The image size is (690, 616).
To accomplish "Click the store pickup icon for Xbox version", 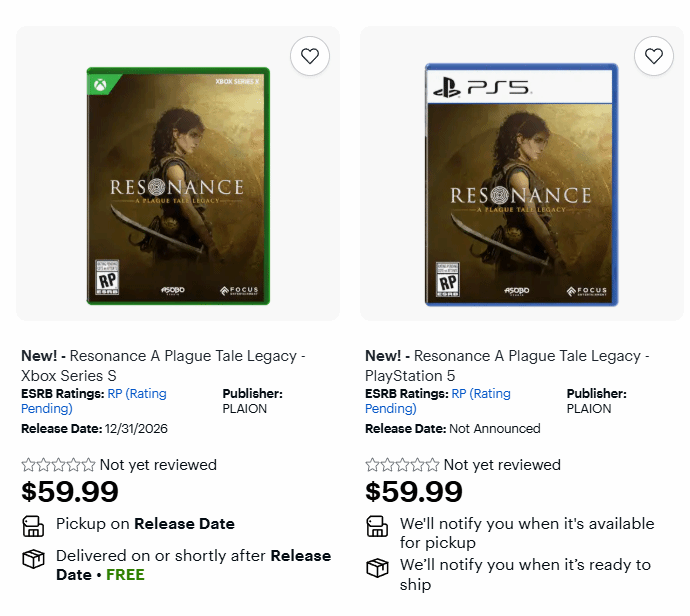I will (33, 525).
